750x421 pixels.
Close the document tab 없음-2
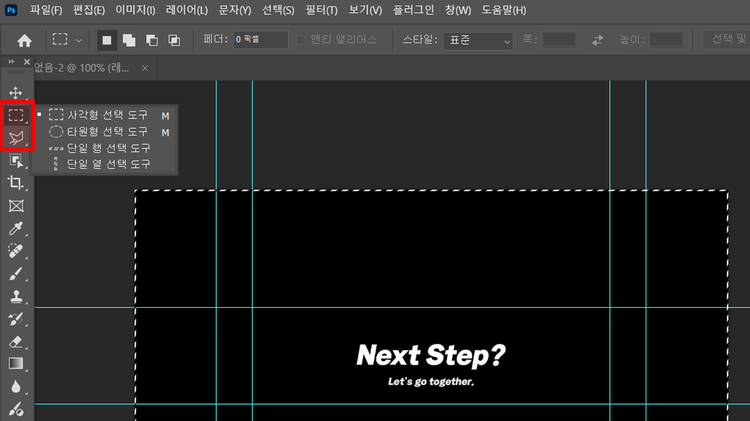pyautogui.click(x=145, y=68)
